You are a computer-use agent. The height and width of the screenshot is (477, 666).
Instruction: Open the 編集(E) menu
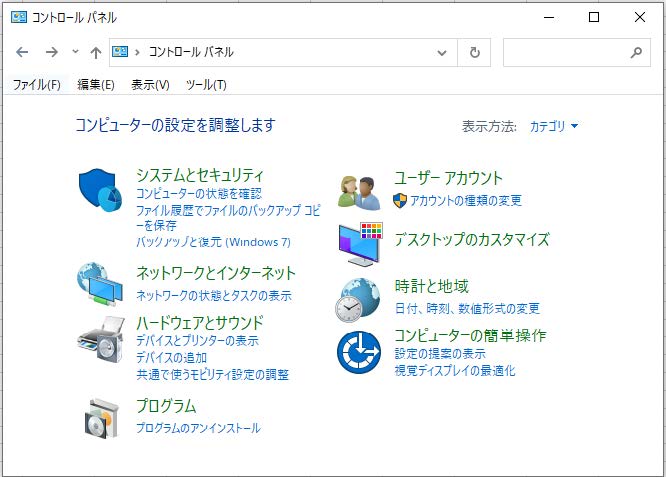[x=96, y=85]
